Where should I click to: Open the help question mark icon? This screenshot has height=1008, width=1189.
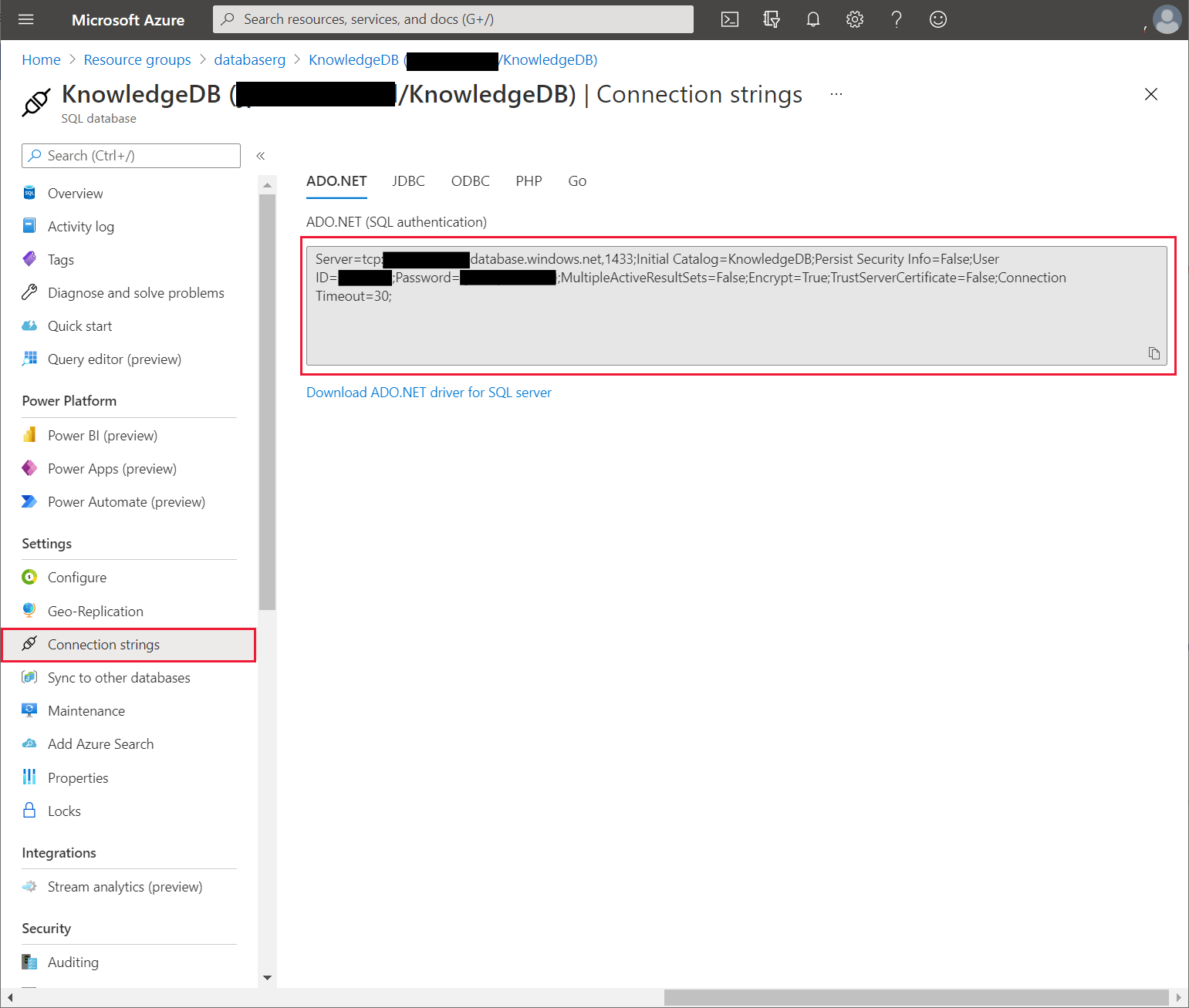[897, 19]
